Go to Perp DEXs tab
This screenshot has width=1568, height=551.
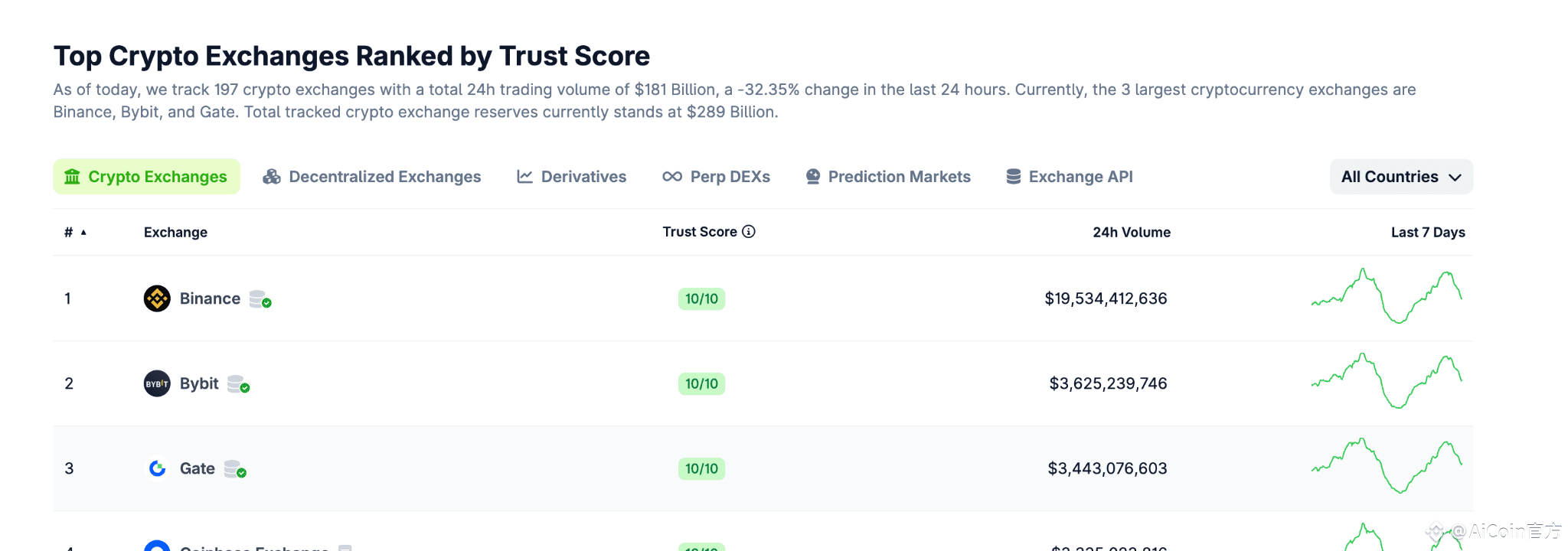717,177
